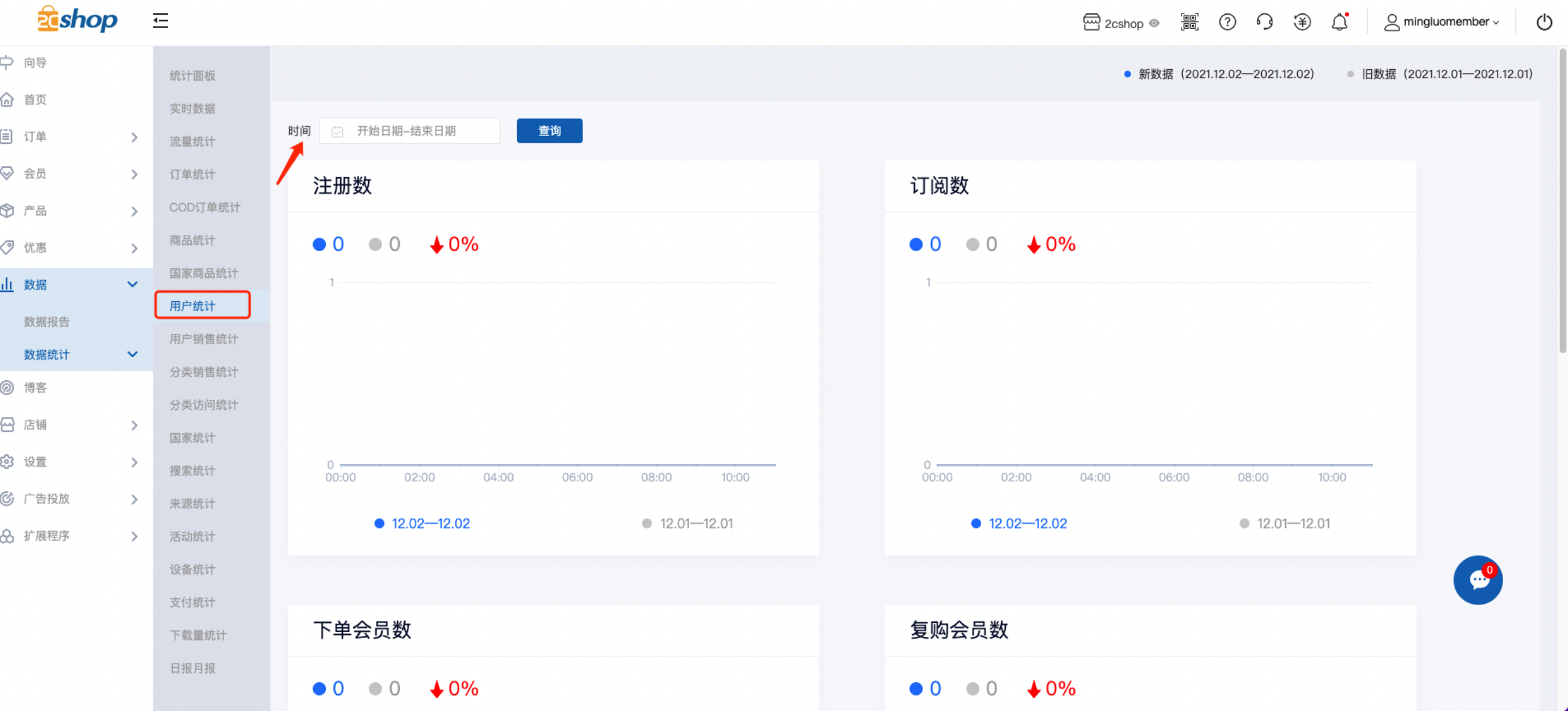Click the page vertical scrollbar
Viewport: 1568px width, 711px height.
point(1562,201)
